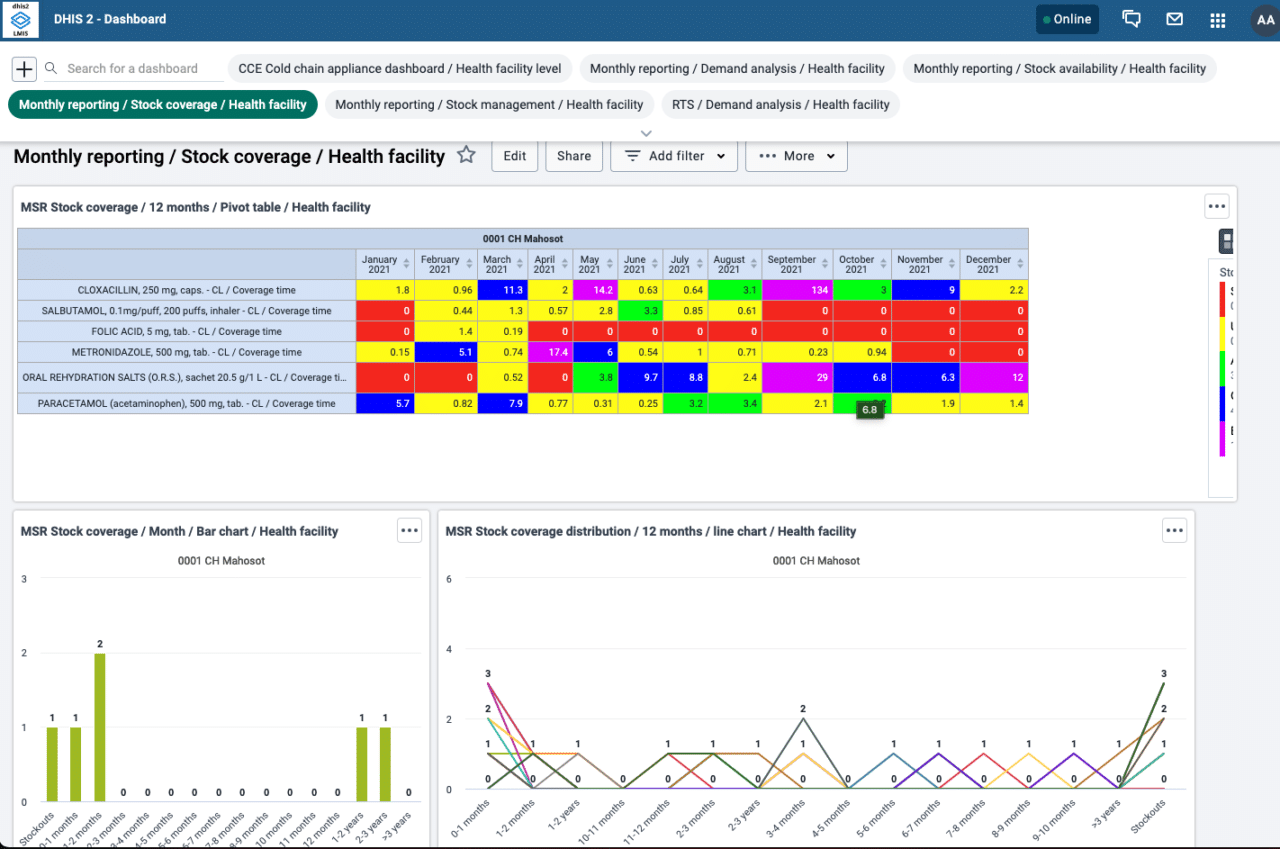Open the apps grid menu
The image size is (1280, 849).
tap(1217, 19)
